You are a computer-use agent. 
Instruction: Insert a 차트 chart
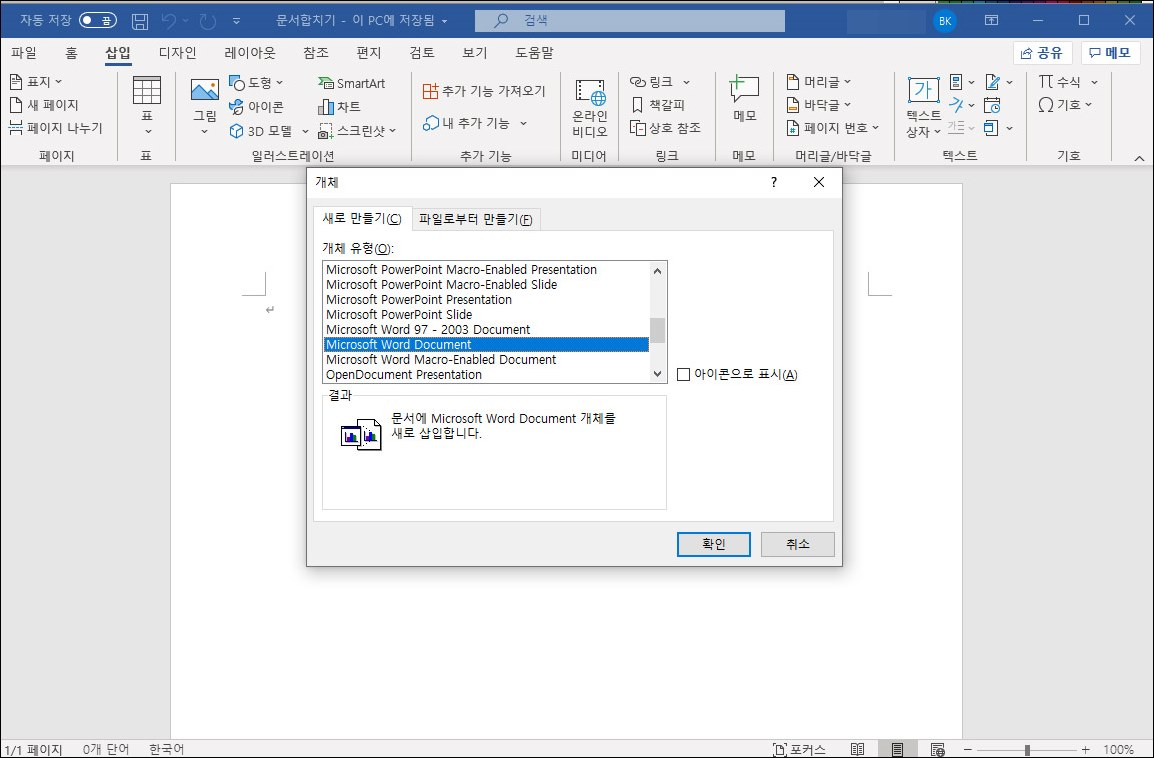(x=339, y=107)
